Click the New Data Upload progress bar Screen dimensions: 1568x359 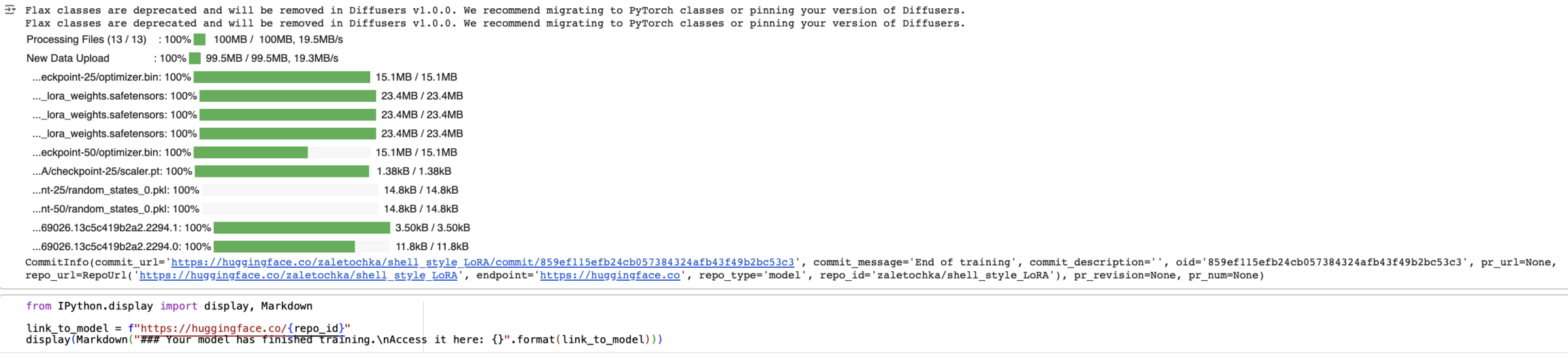pyautogui.click(x=195, y=58)
